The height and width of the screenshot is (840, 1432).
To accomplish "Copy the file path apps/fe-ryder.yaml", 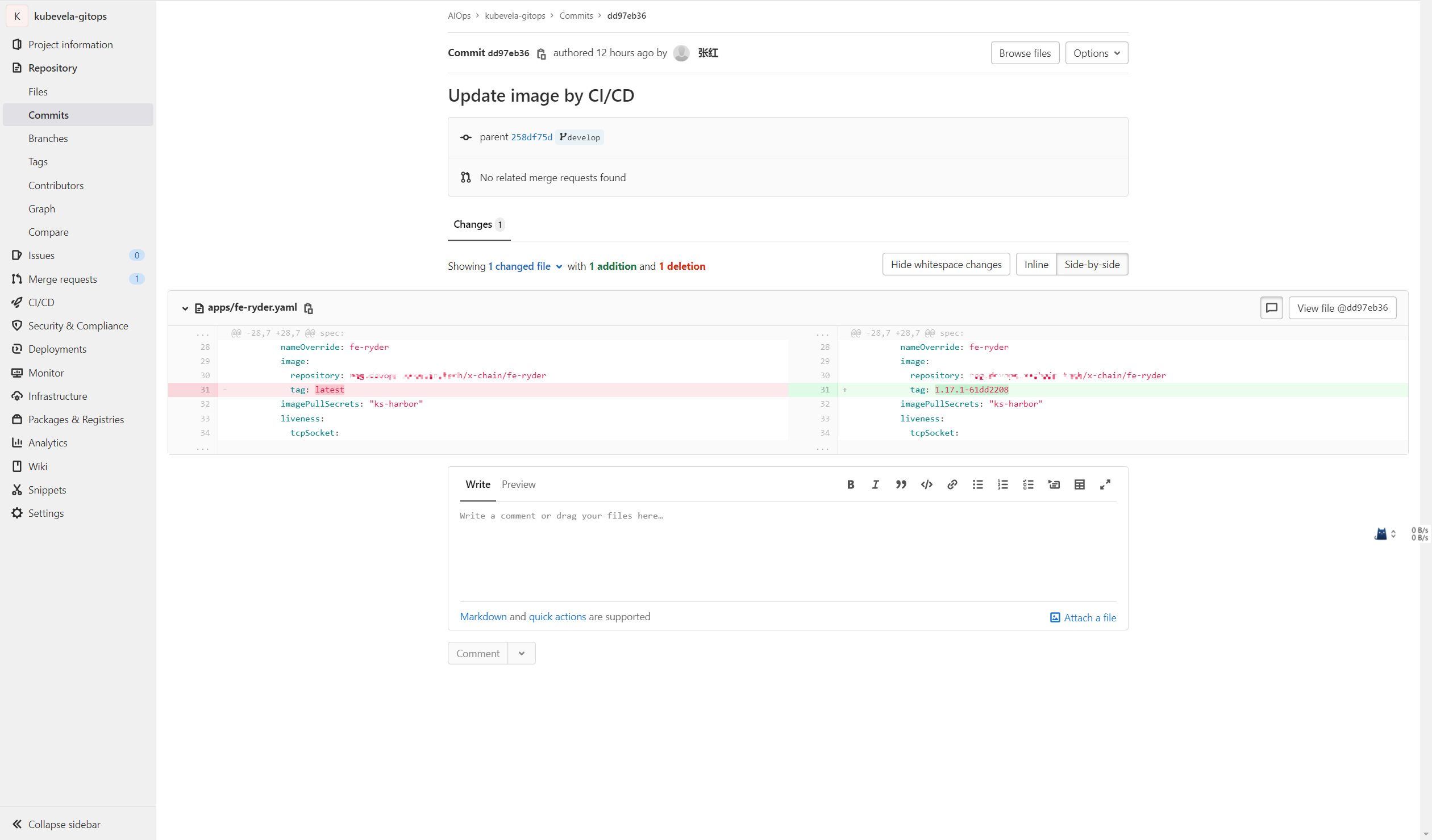I will tap(309, 307).
